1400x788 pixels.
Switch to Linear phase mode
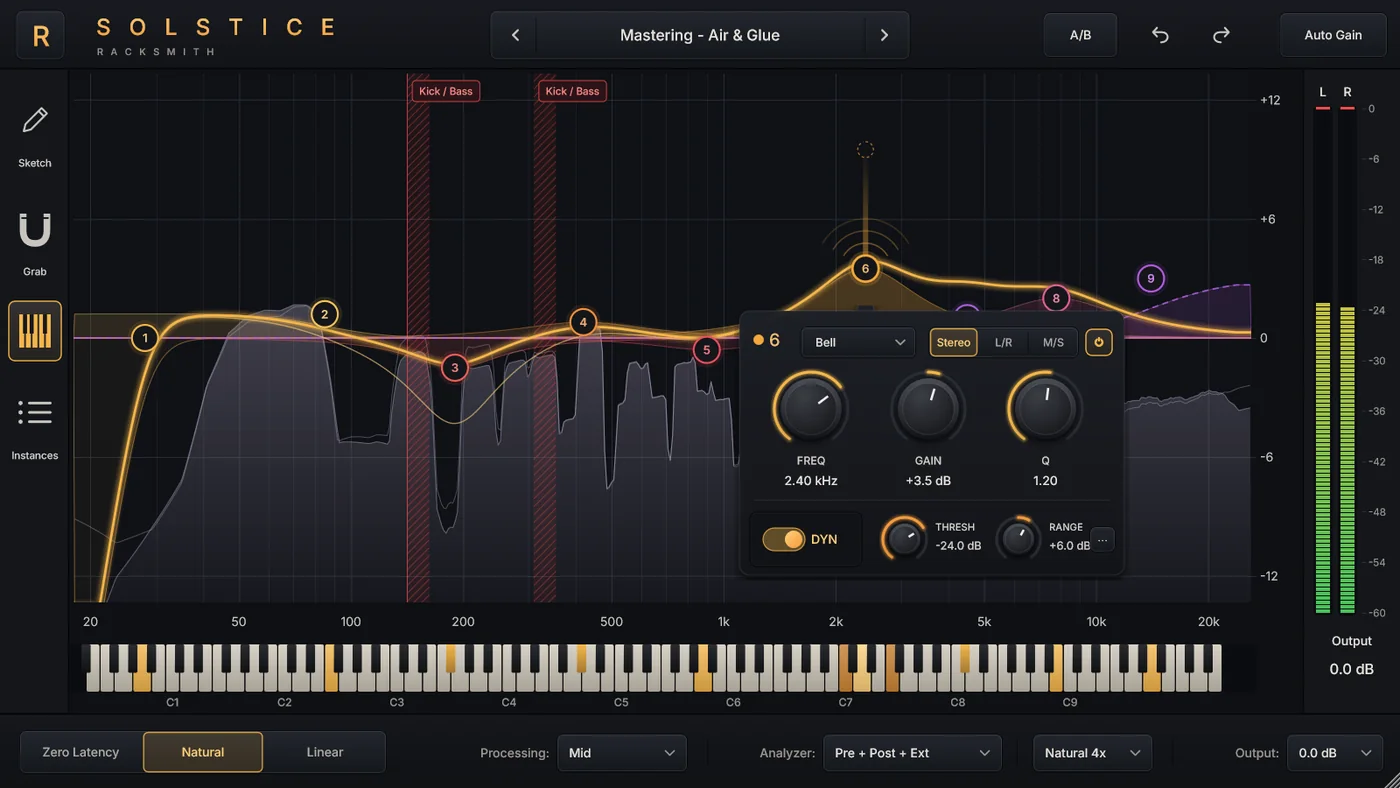pyautogui.click(x=325, y=752)
